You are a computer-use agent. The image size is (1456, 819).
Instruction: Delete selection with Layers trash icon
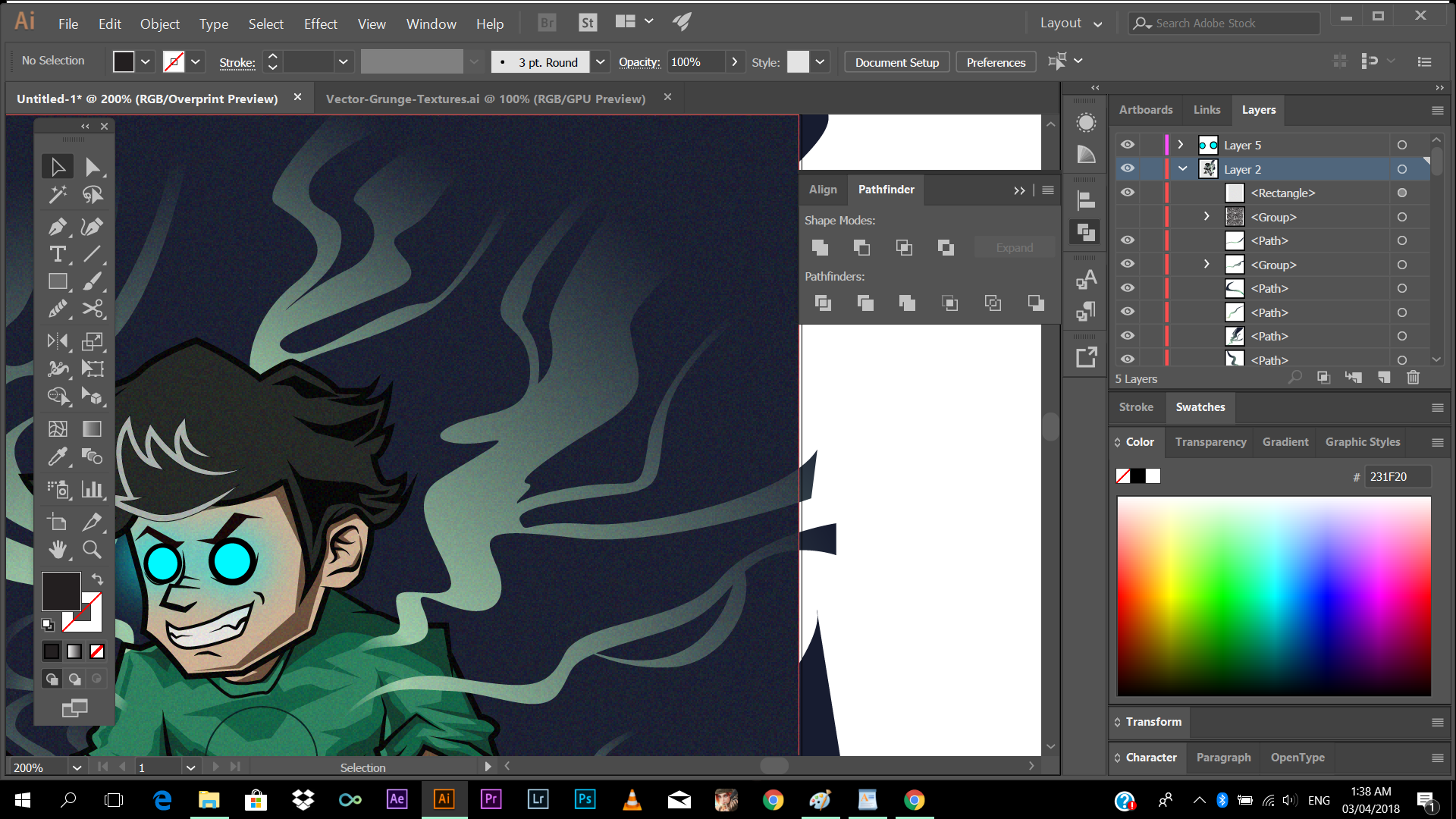(x=1413, y=378)
